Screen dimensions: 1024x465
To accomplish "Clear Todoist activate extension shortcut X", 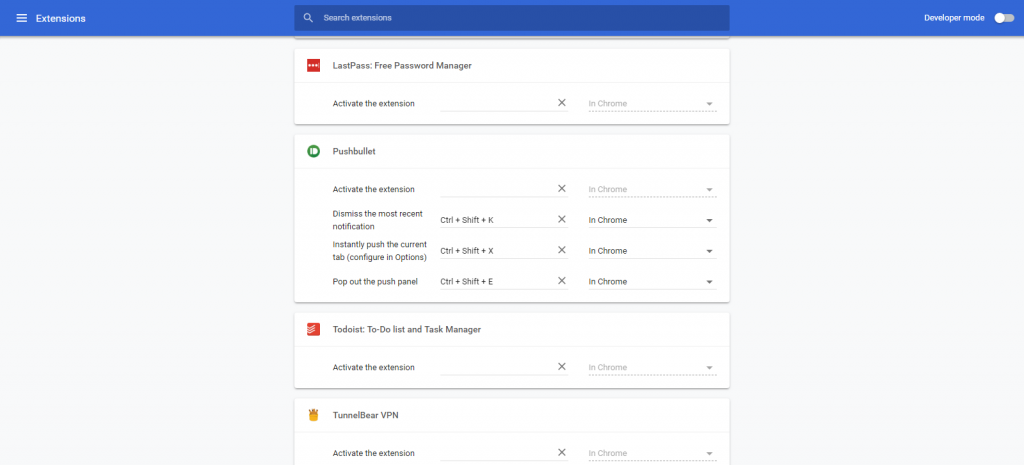I will pyautogui.click(x=562, y=366).
